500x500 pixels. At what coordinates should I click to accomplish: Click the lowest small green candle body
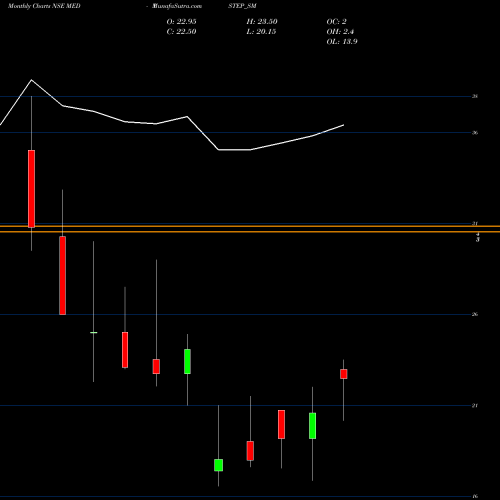click(219, 465)
